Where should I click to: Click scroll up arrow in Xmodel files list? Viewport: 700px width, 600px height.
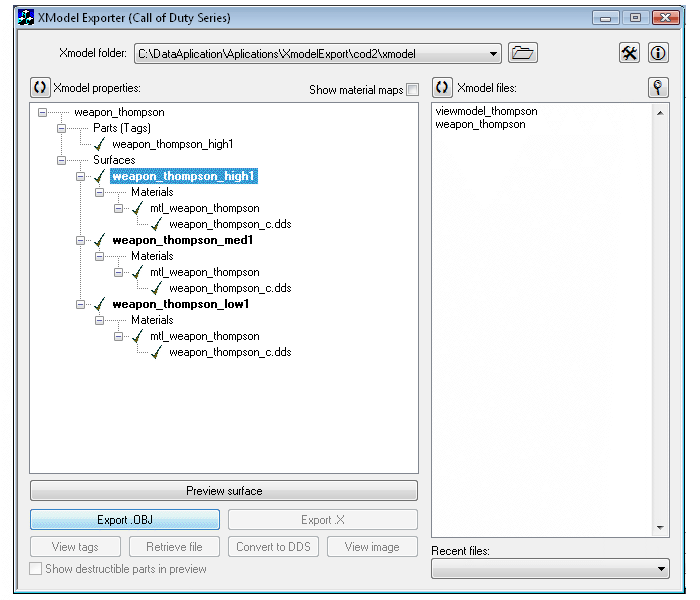point(660,113)
